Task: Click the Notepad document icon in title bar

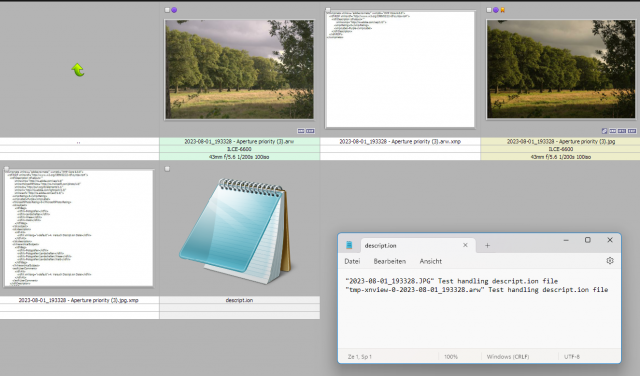Action: pyautogui.click(x=349, y=245)
